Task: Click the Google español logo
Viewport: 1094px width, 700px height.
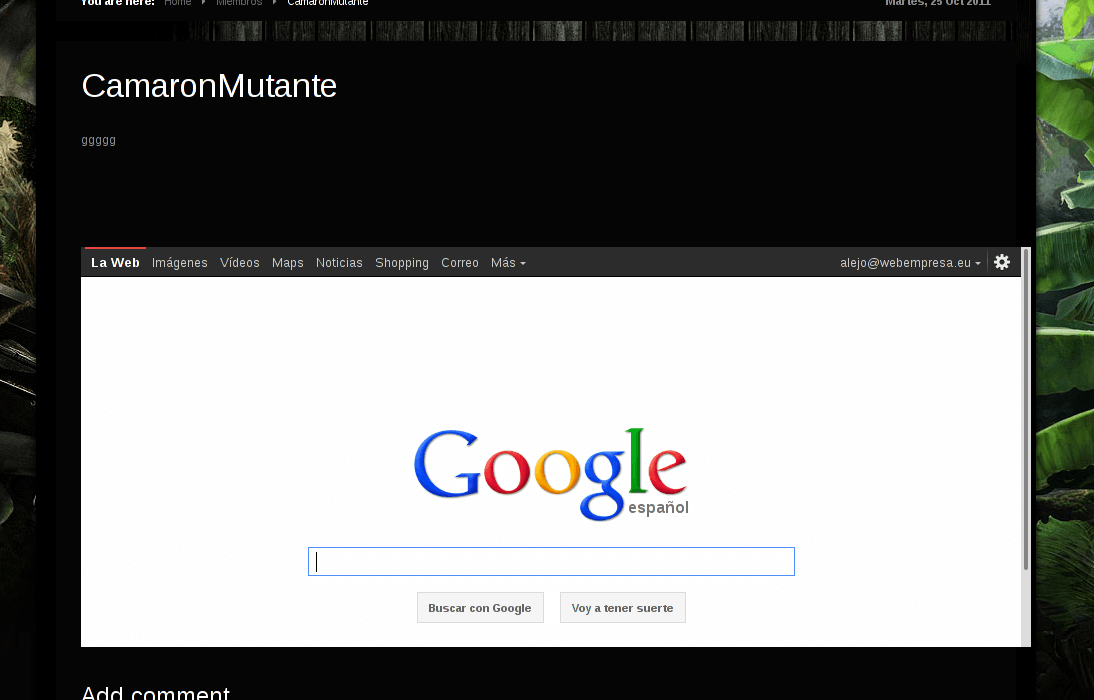Action: coord(551,475)
